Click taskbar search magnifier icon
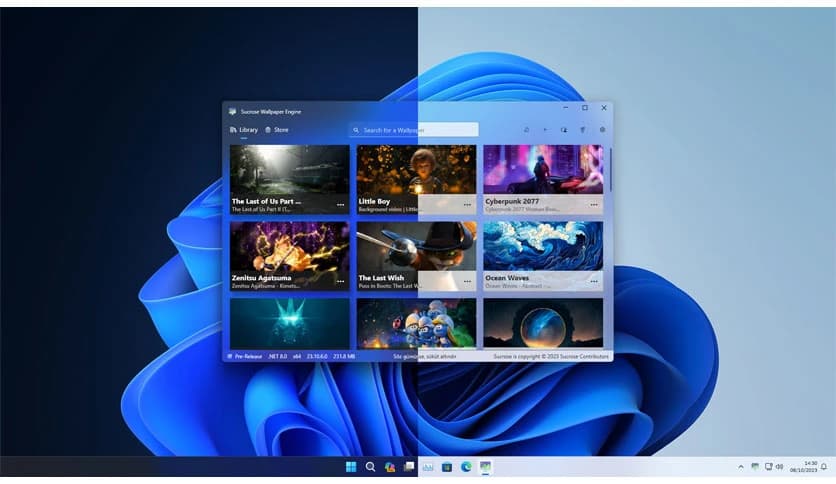Viewport: 836px width, 484px height. [370, 467]
